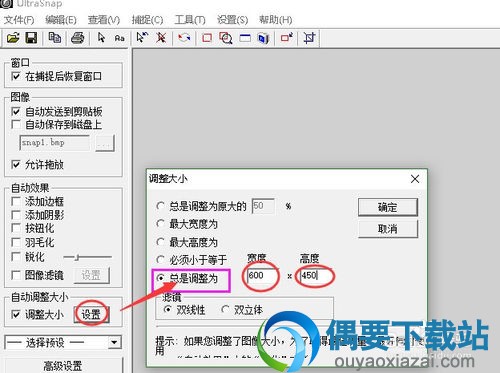Image resolution: width=500 pixels, height=373 pixels.
Task: Enable 按钮化 checkbox
Action: [16, 228]
